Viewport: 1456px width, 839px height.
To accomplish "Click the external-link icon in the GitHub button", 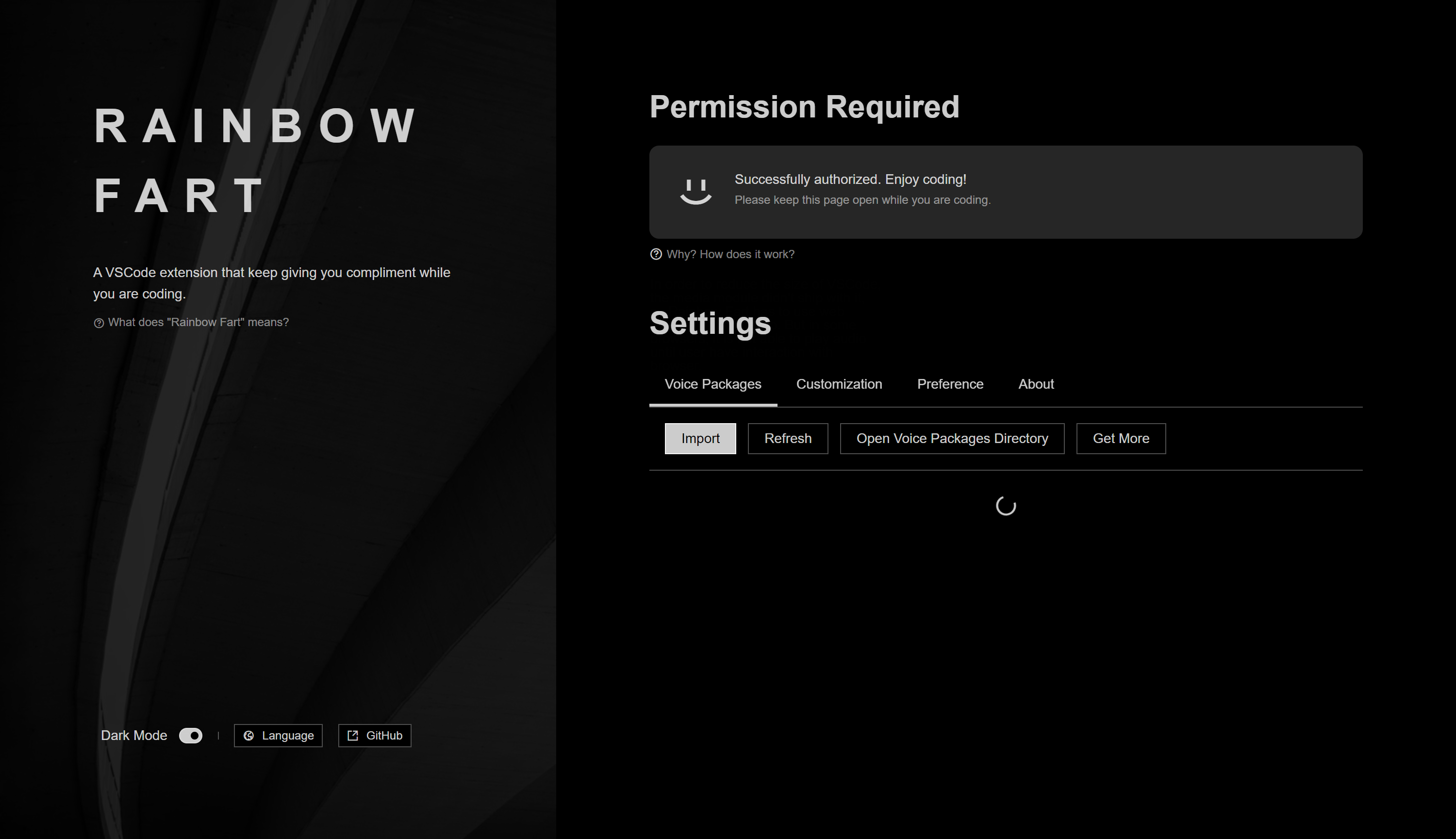I will click(x=353, y=735).
